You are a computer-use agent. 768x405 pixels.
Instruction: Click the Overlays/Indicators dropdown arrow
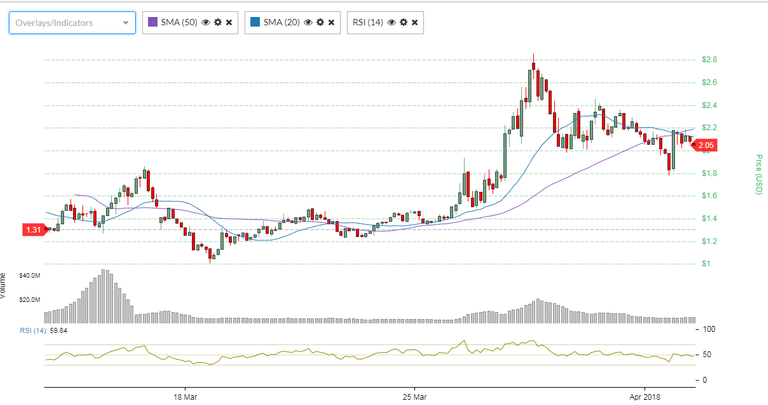tap(124, 22)
